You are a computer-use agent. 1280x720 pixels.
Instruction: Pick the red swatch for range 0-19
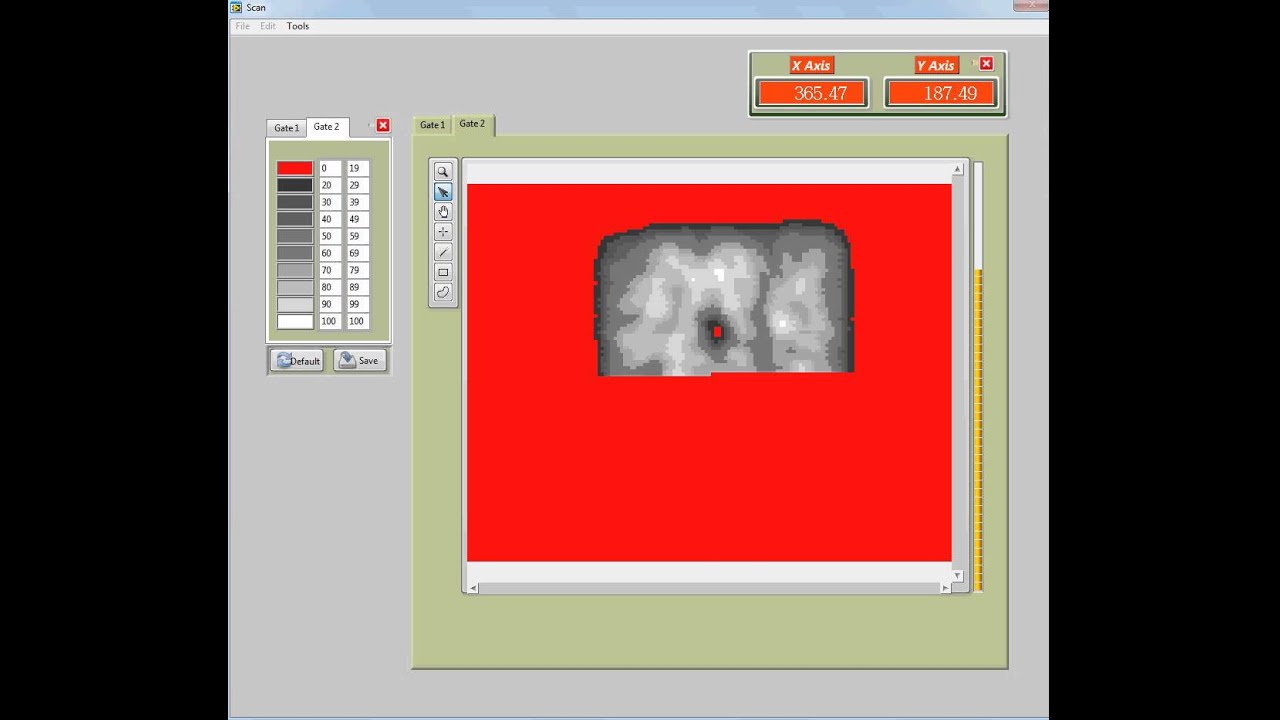[x=295, y=168]
